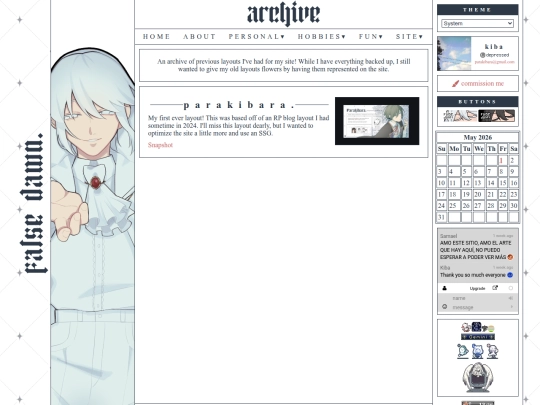Click the Gemini badge

[x=478, y=337]
